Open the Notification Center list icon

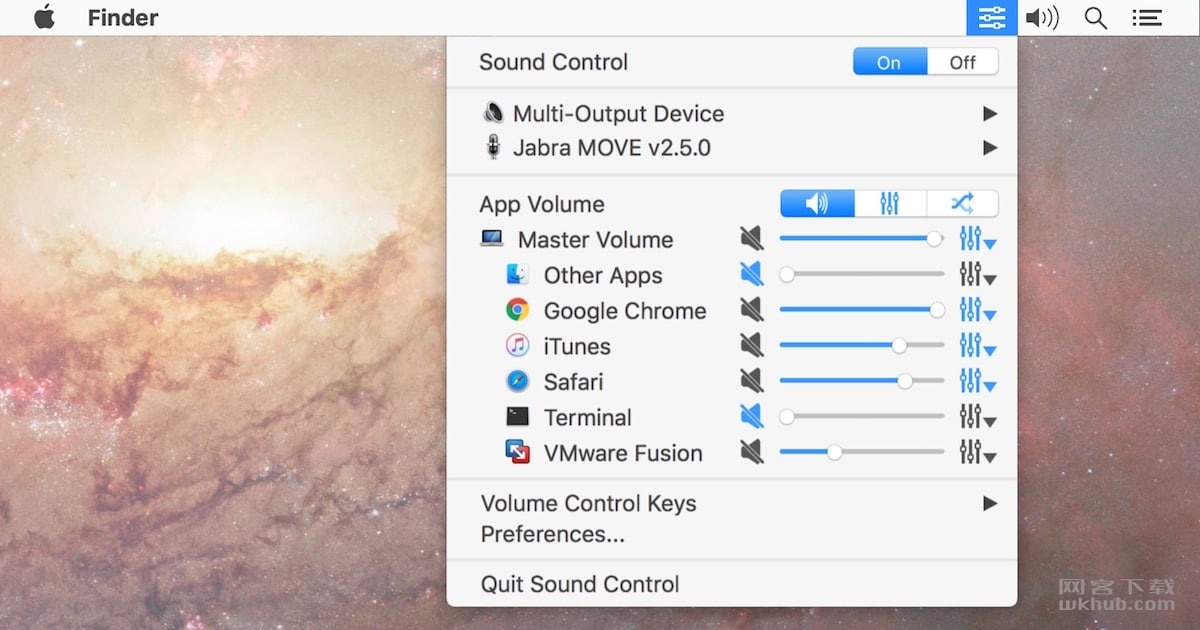pyautogui.click(x=1147, y=18)
